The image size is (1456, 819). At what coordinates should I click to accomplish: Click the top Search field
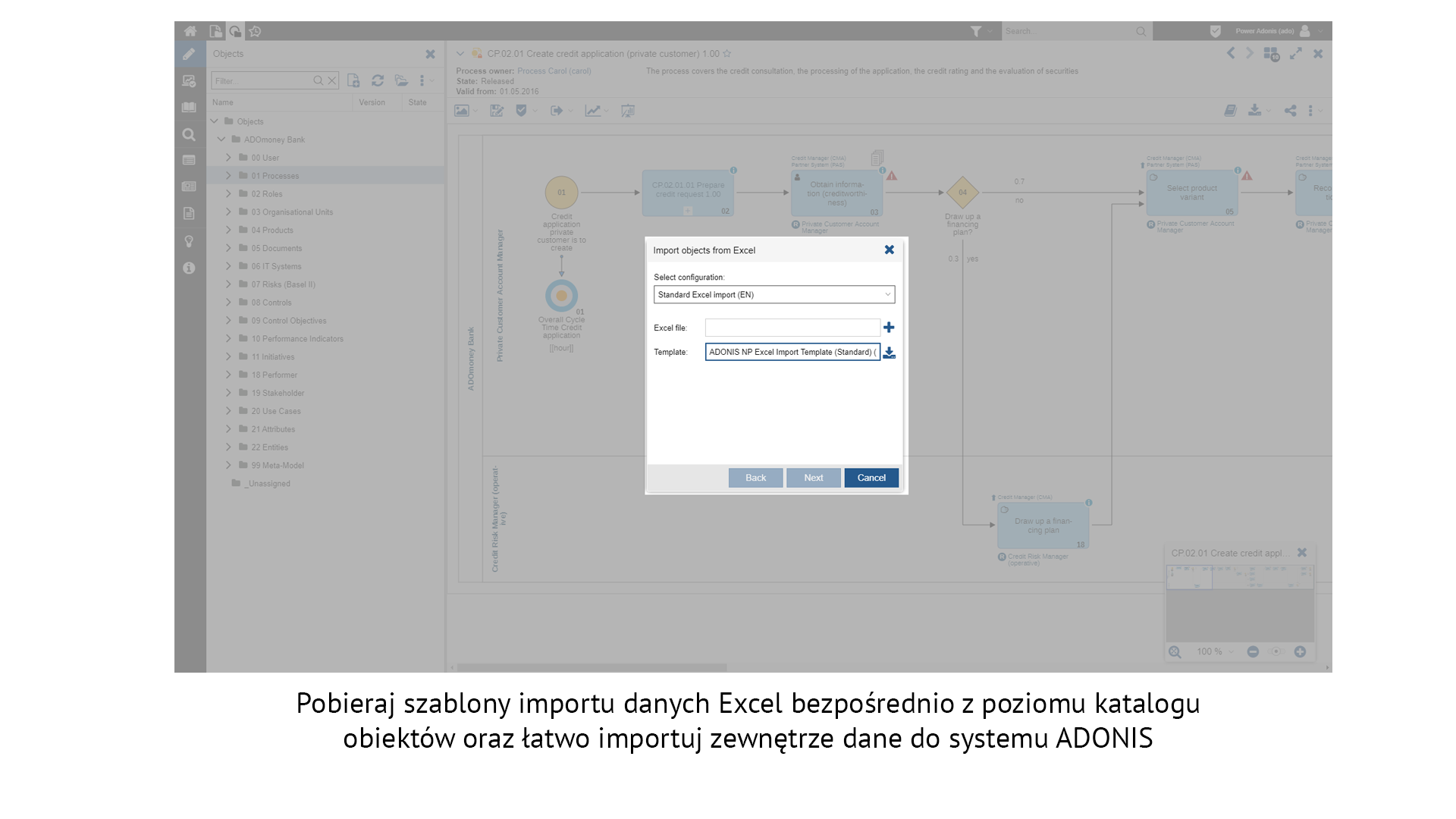click(x=1068, y=31)
